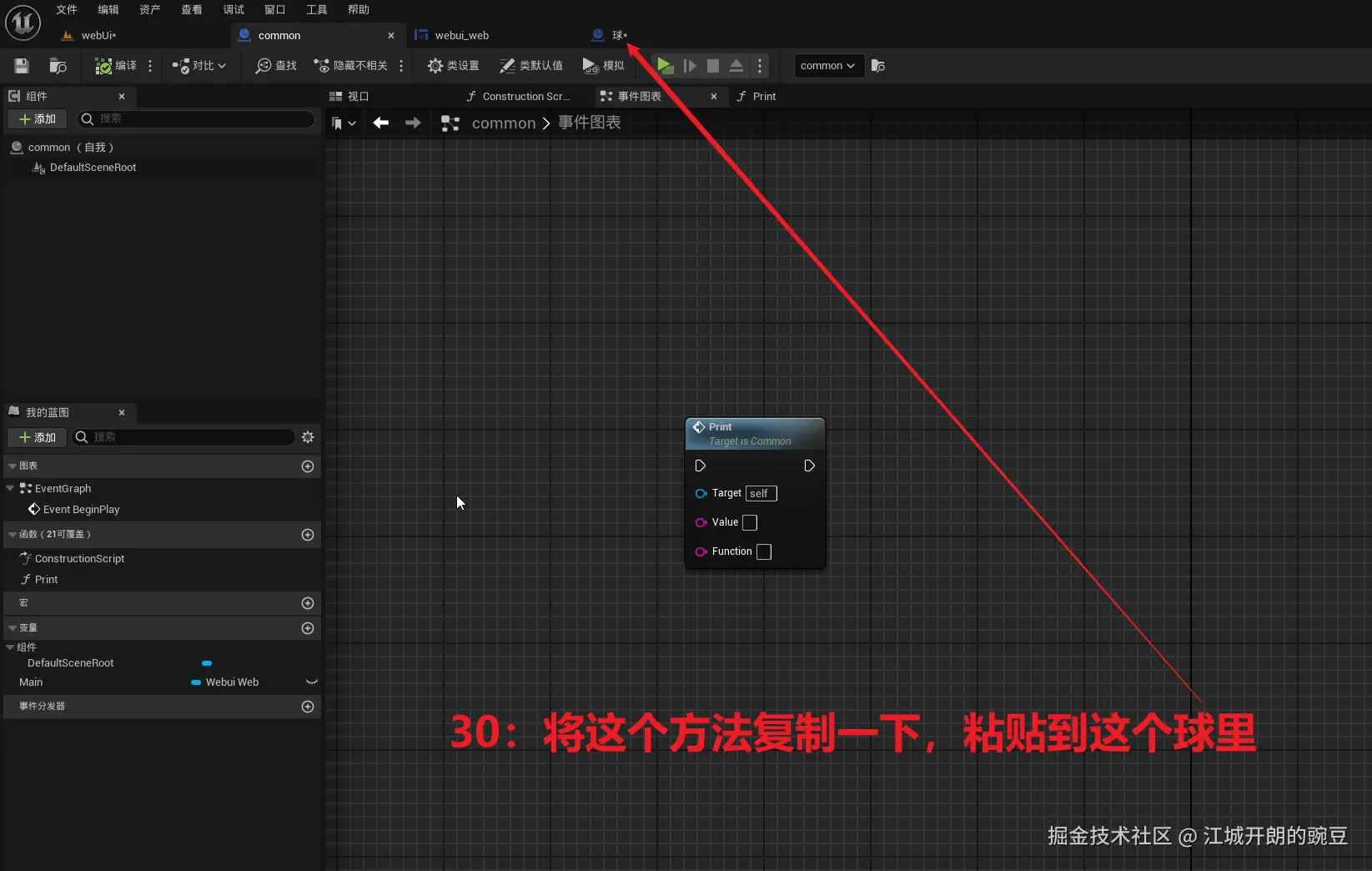Open the common debug object dropdown

tap(827, 66)
